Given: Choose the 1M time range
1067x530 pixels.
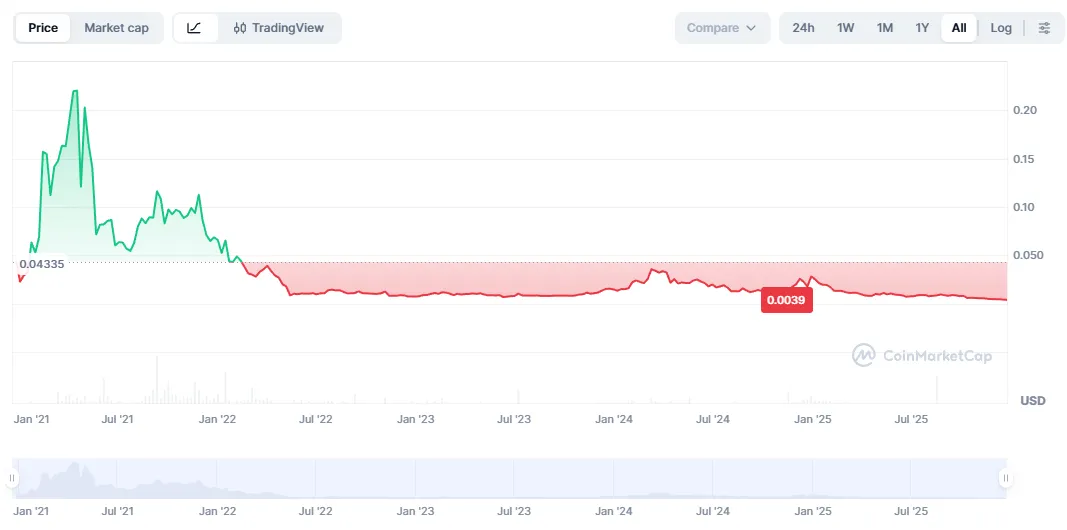Looking at the screenshot, I should (x=884, y=28).
